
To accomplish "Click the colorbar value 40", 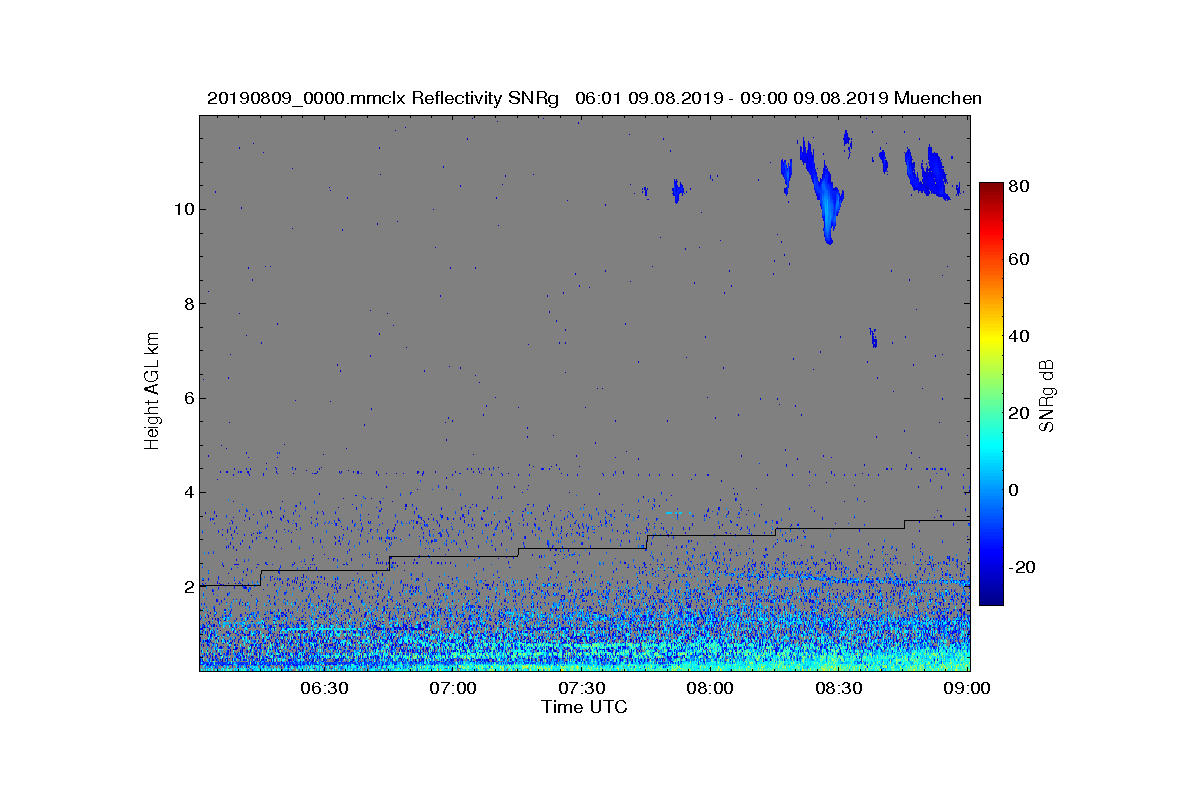I will 1021,336.
